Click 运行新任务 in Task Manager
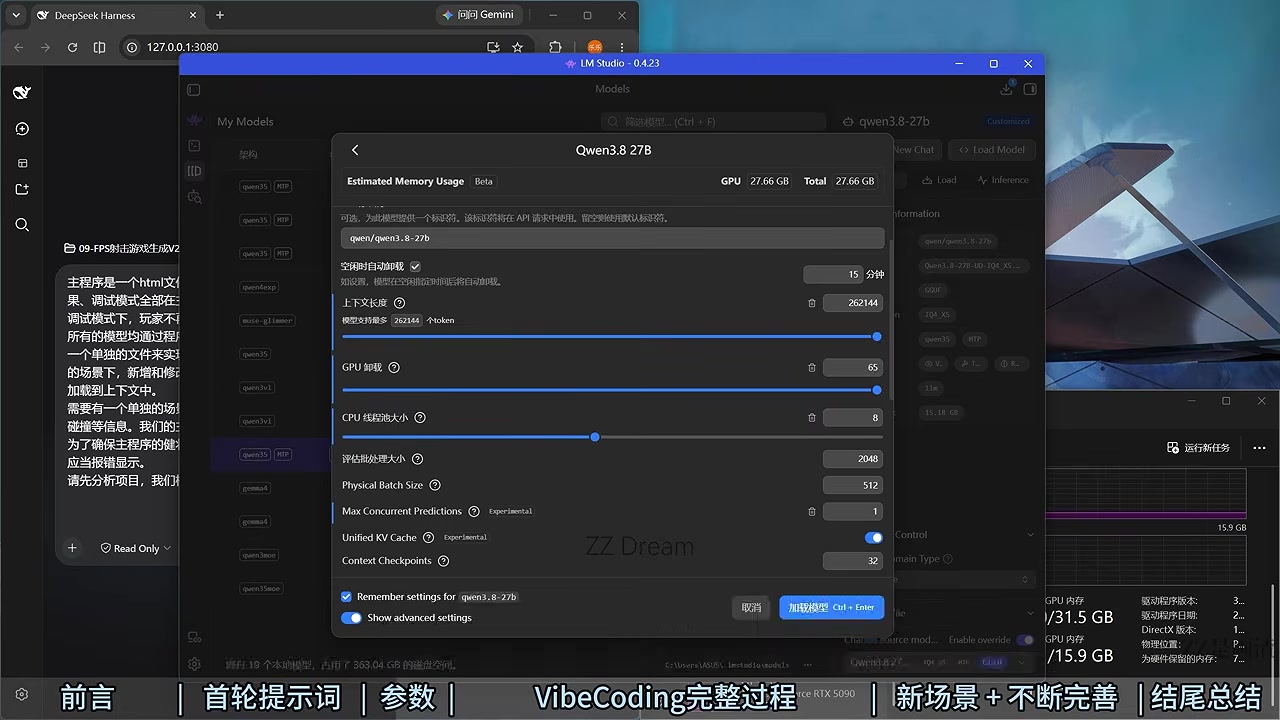The image size is (1280, 720). [1198, 447]
